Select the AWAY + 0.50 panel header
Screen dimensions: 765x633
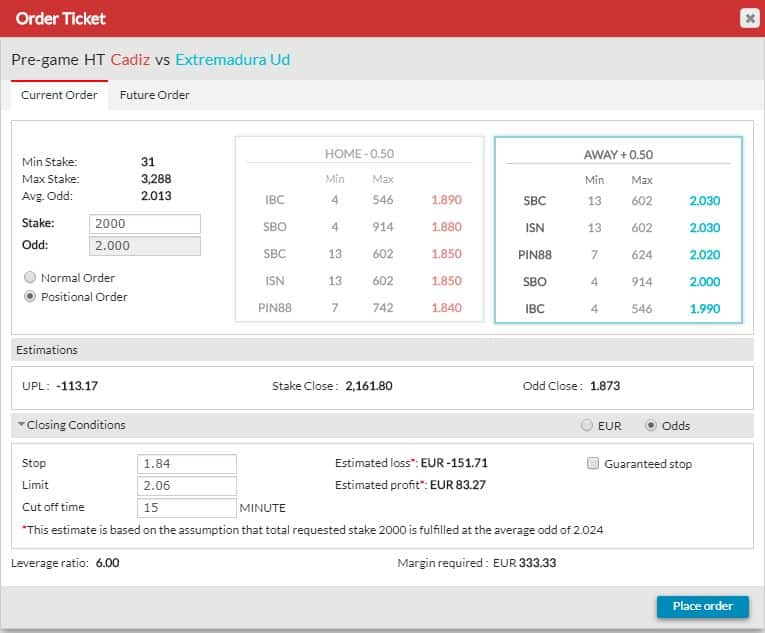pyautogui.click(x=618, y=155)
